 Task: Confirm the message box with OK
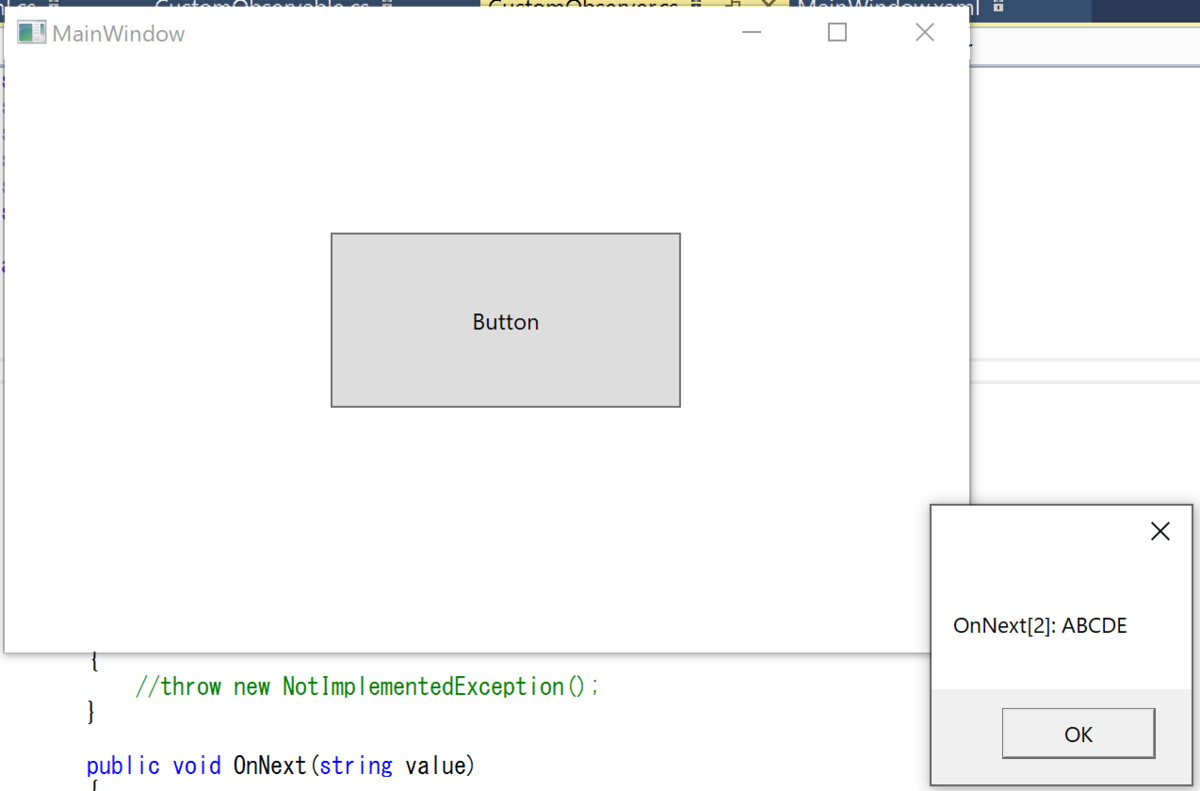coord(1078,734)
